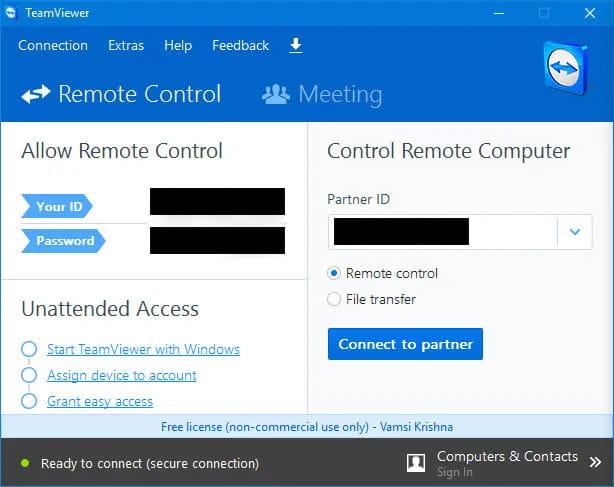
Task: Click the Password label tag
Action: [x=63, y=241]
